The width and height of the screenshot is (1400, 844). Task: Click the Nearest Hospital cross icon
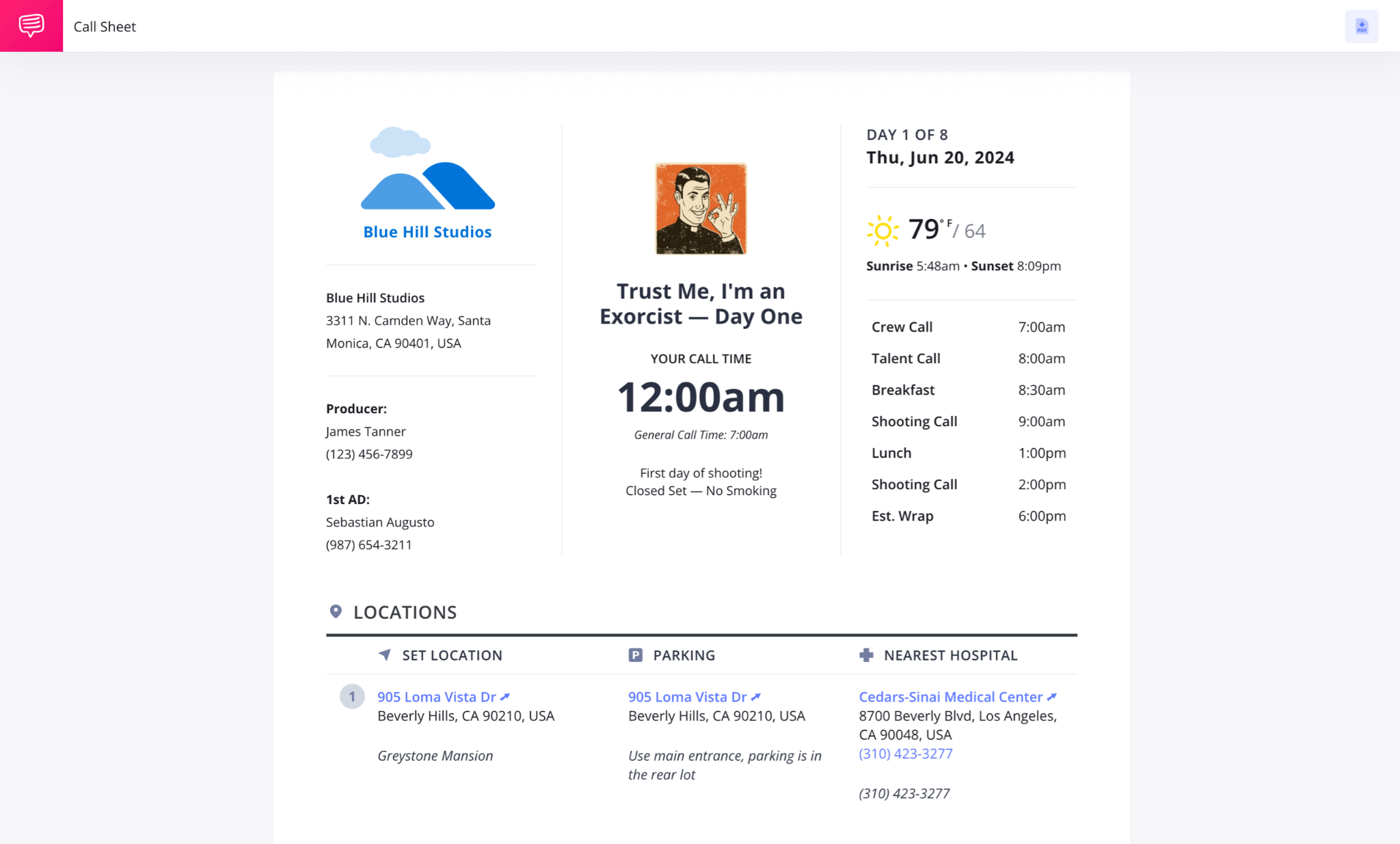click(866, 655)
